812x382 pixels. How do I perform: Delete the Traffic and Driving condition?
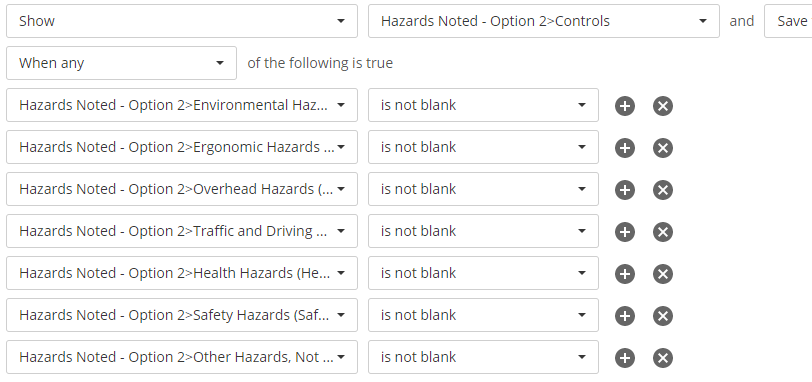663,232
